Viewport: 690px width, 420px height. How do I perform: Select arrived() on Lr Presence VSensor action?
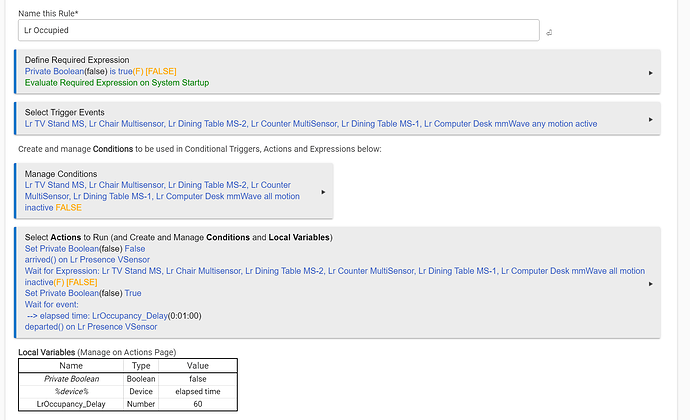click(91, 259)
